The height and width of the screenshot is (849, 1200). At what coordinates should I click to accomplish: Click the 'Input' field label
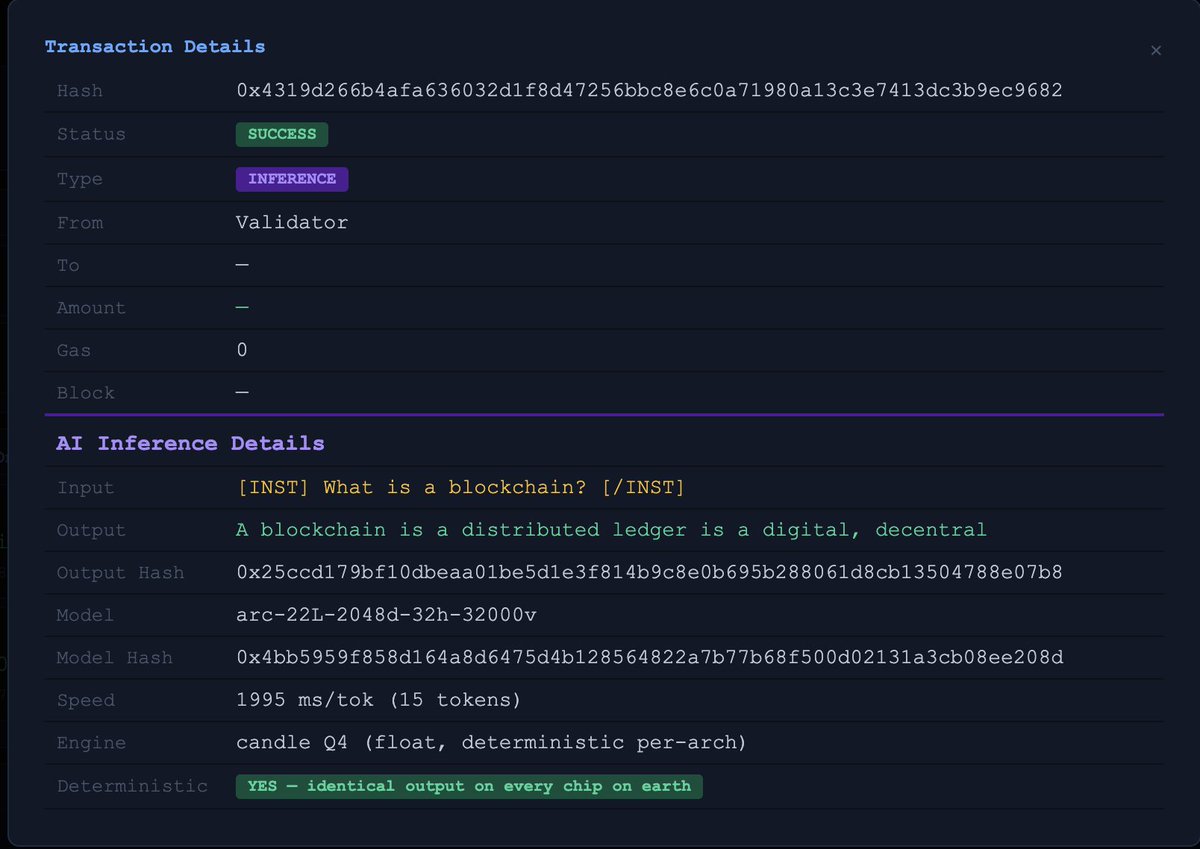coord(86,488)
